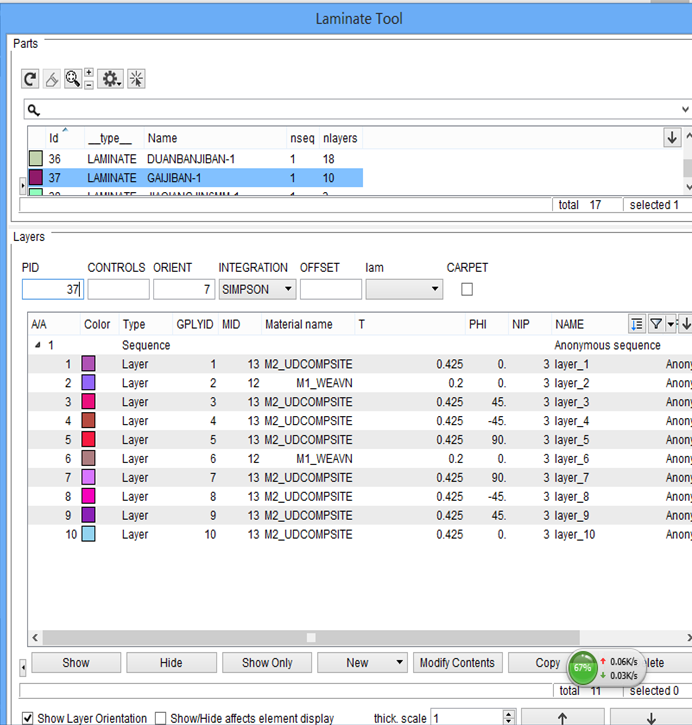Click the down arrow icon in Parts header
692x725 pixels.
672,137
